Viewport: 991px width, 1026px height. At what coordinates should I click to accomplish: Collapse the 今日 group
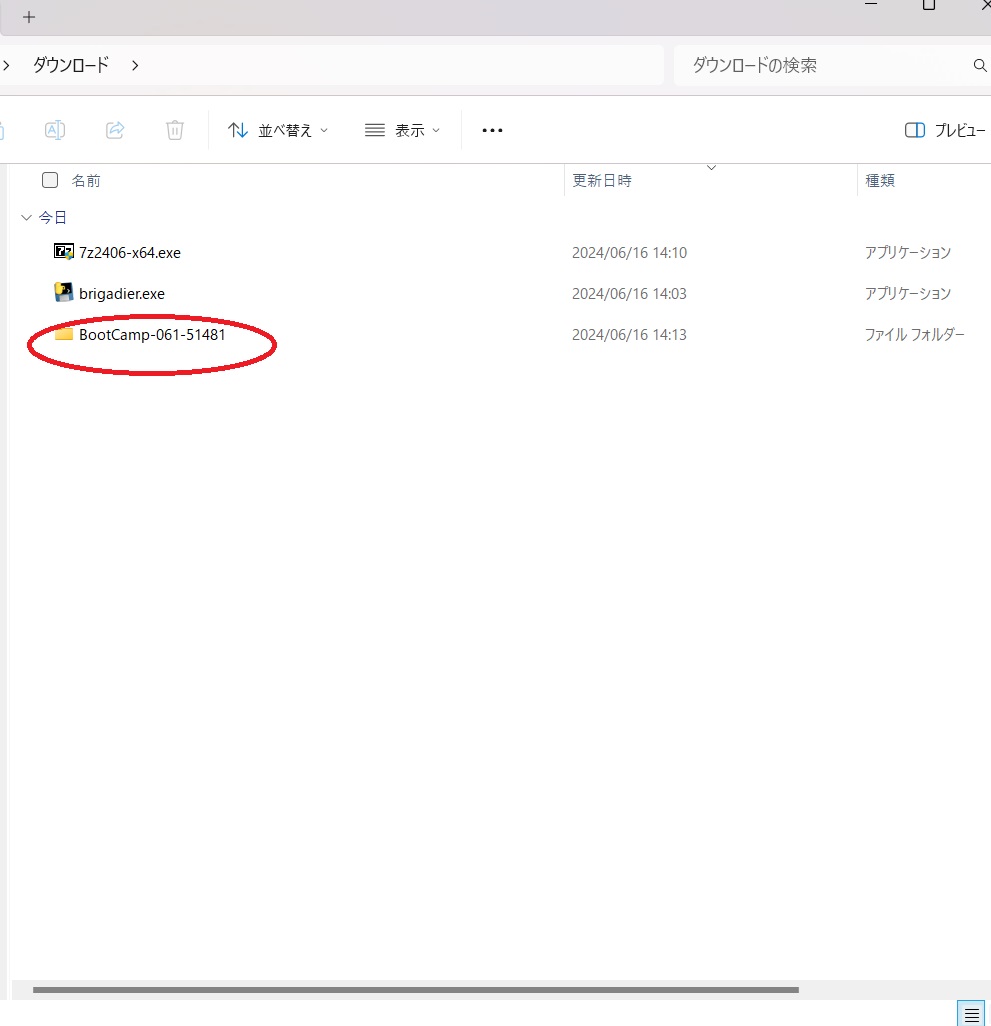point(26,217)
